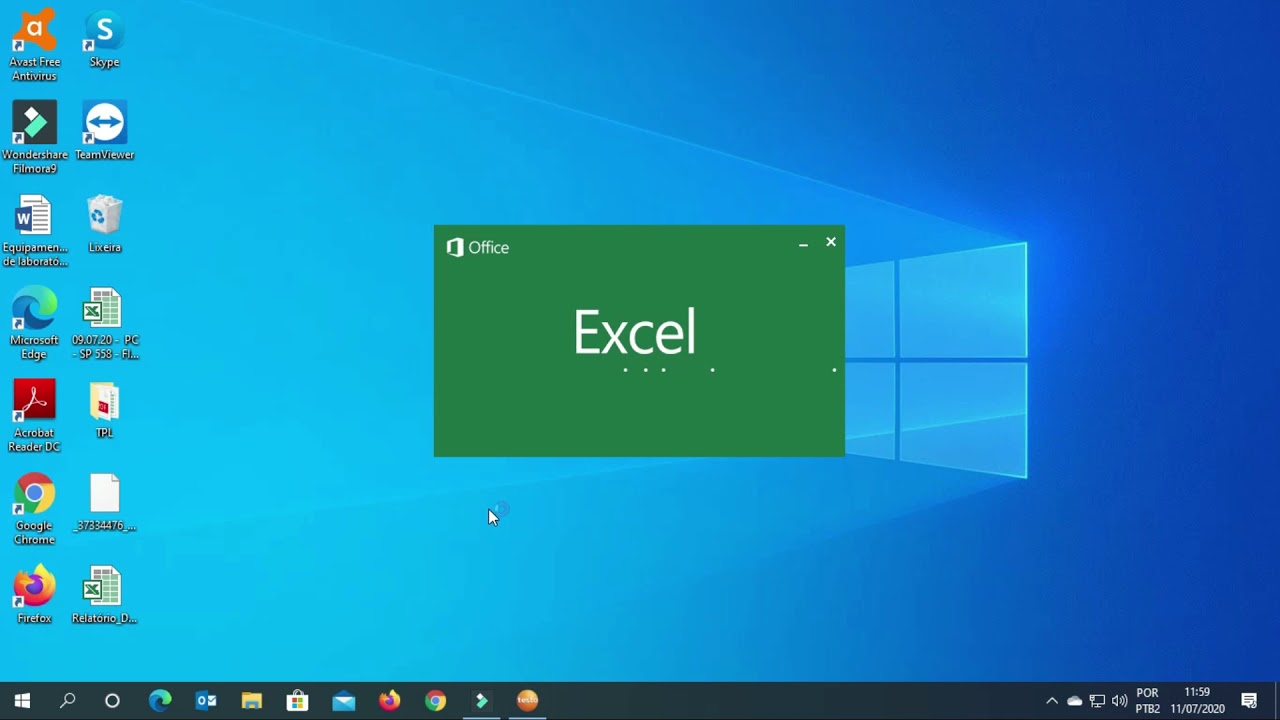Select the Equipamen... de laborato... Word document
The width and height of the screenshot is (1280, 720).
click(x=34, y=231)
